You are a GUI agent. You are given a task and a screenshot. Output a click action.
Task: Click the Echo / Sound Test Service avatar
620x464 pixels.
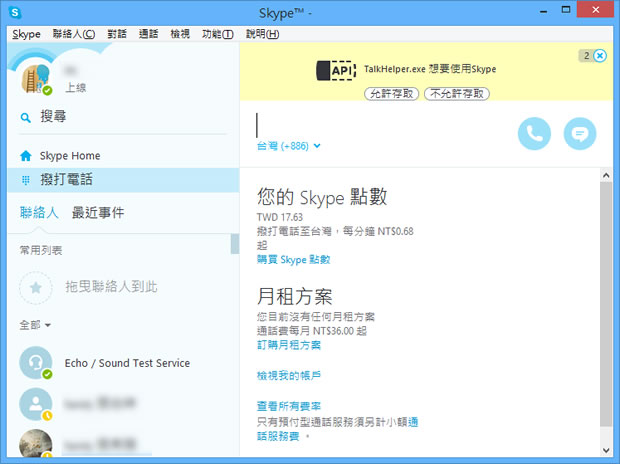coord(36,363)
